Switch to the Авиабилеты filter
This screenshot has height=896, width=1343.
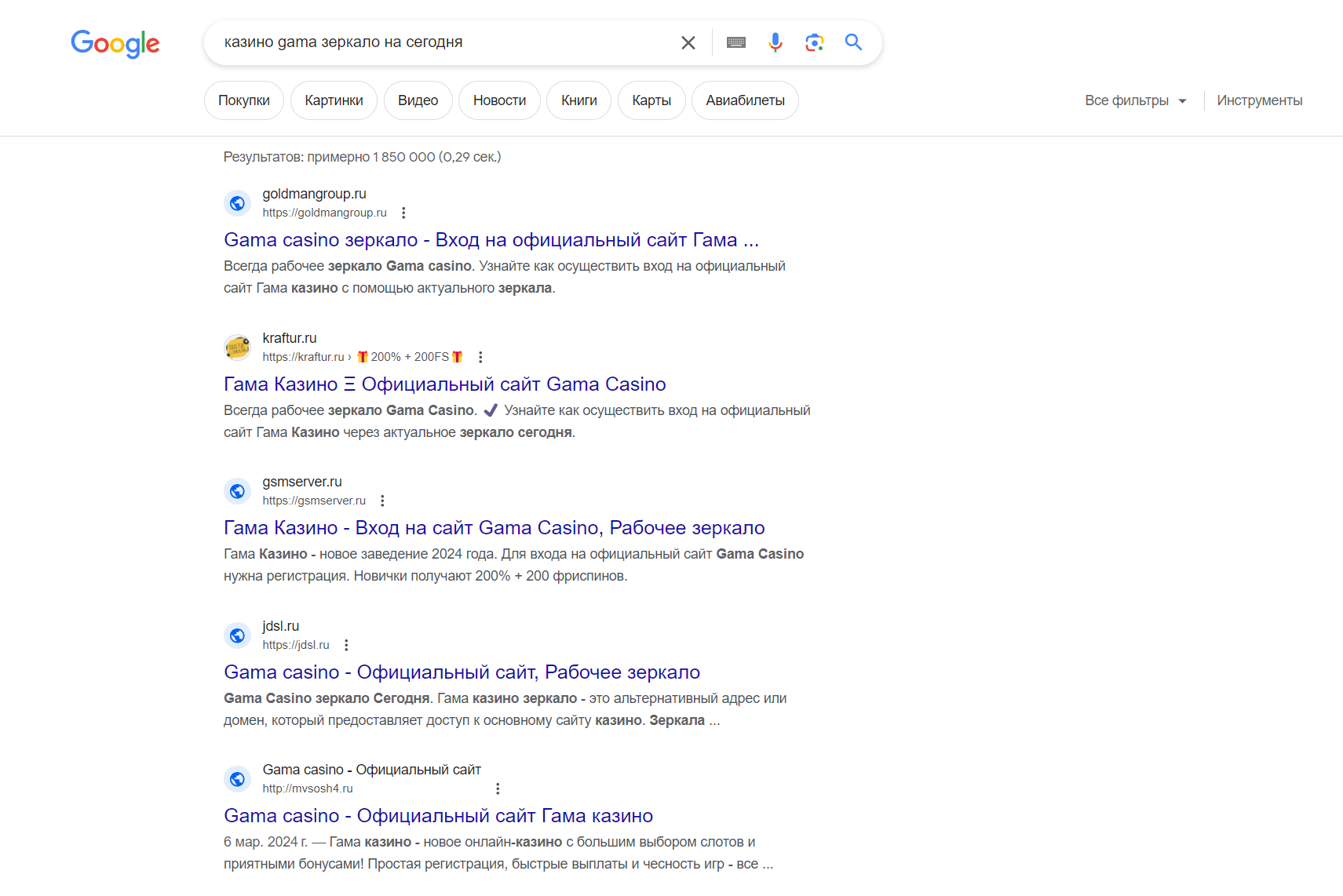tap(745, 100)
